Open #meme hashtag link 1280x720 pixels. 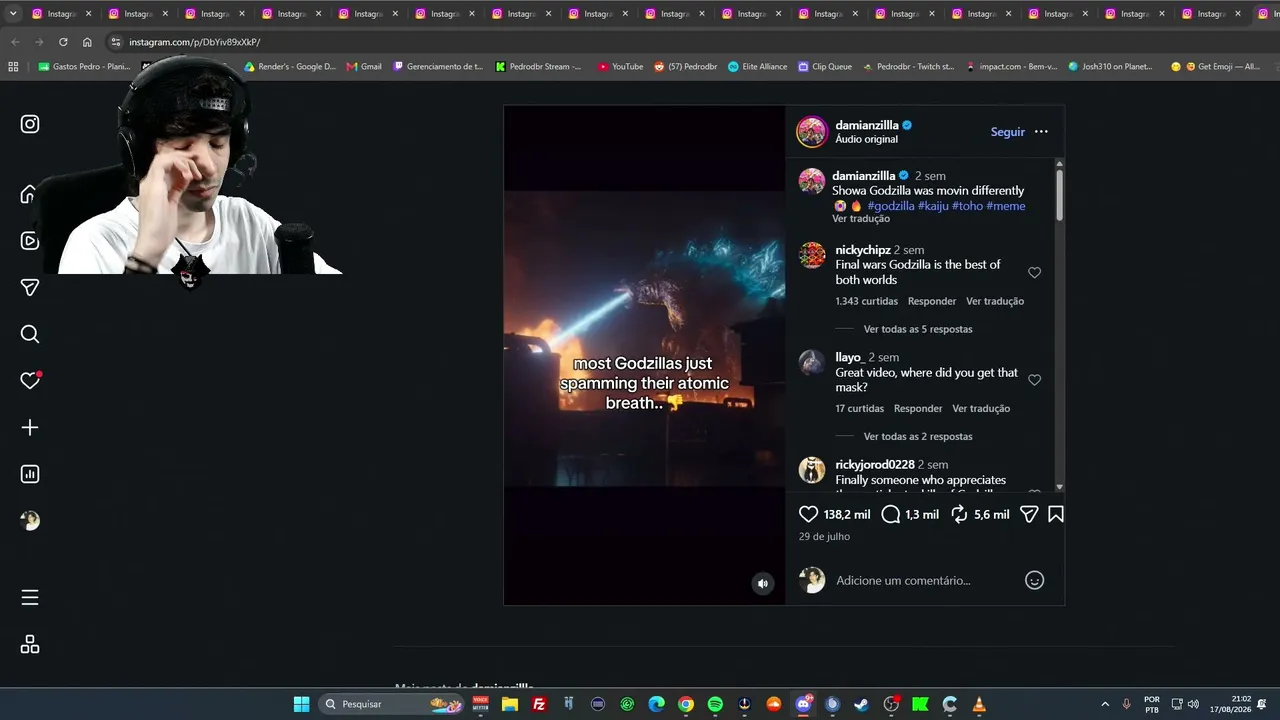pos(1005,206)
